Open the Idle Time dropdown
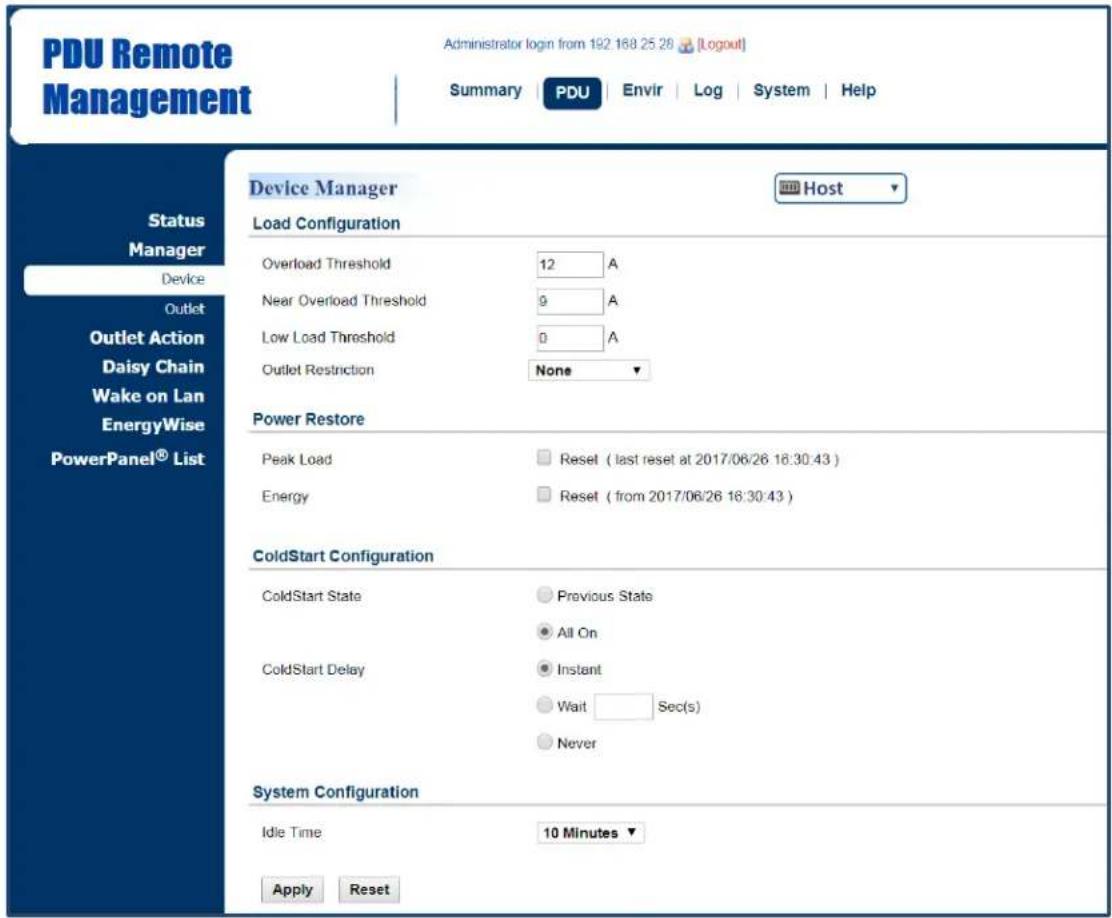Viewport: 1112px width, 918px height. (x=590, y=833)
